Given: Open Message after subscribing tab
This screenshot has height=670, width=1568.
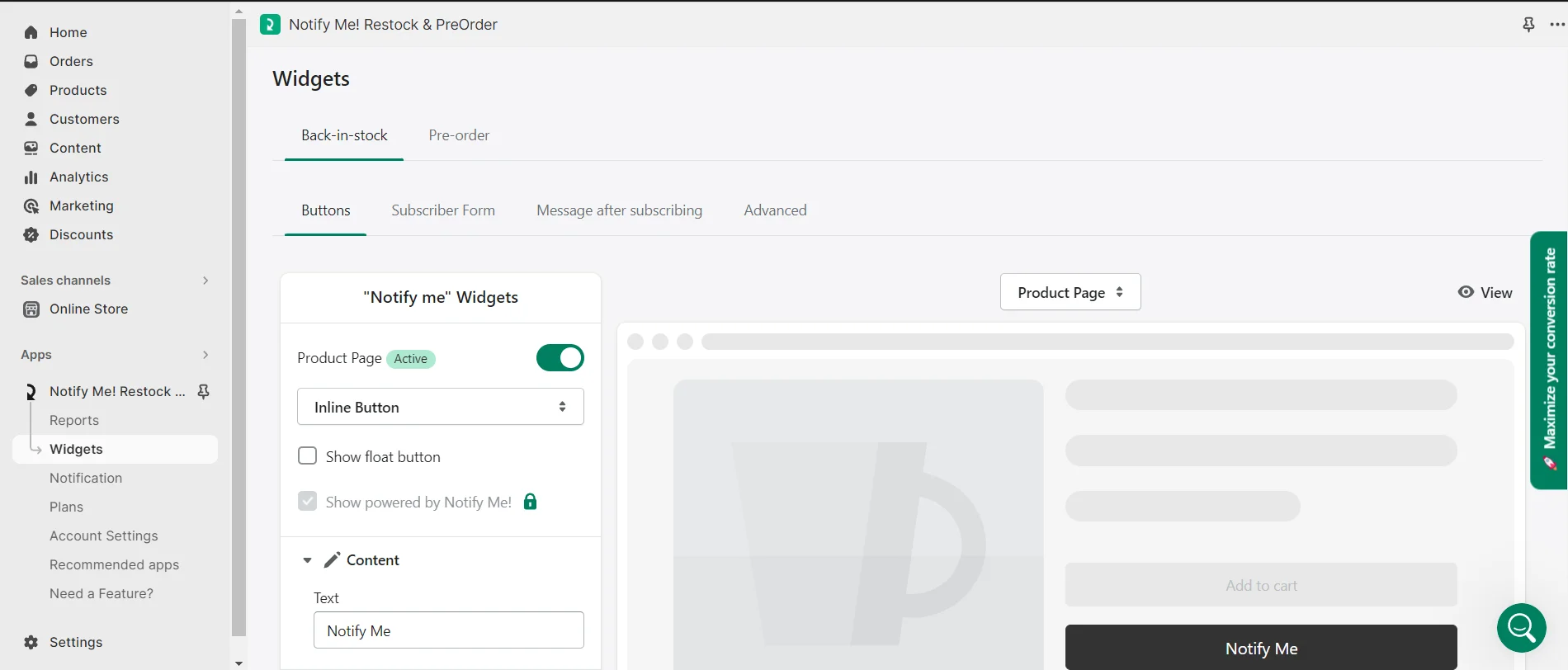Looking at the screenshot, I should pos(620,210).
